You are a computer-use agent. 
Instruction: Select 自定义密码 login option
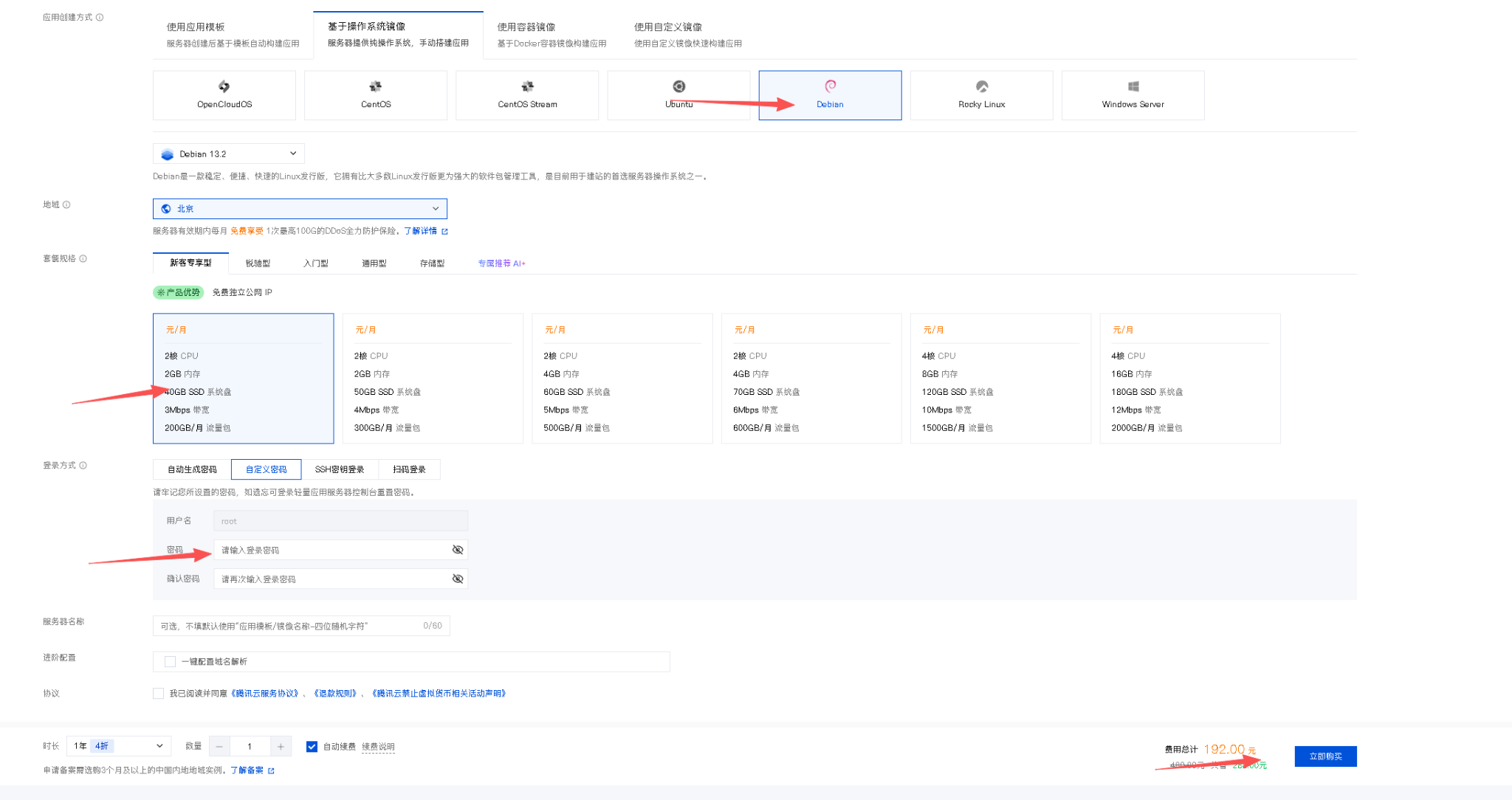coord(266,469)
